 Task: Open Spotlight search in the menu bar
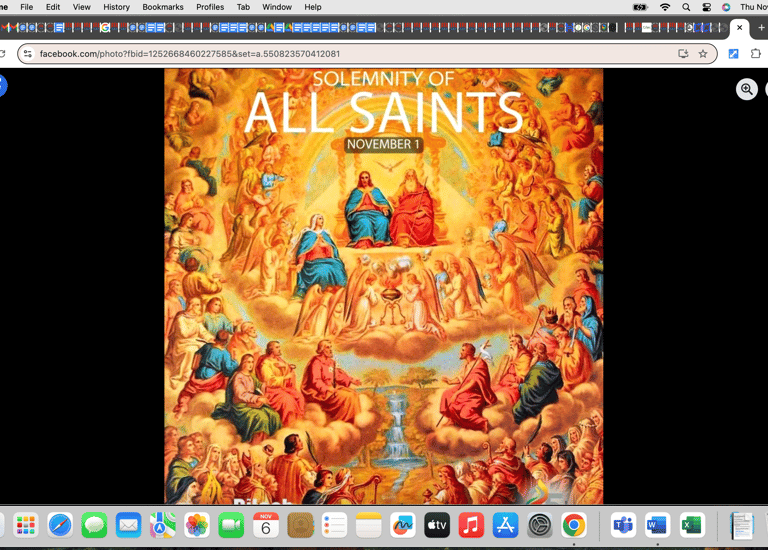(686, 7)
